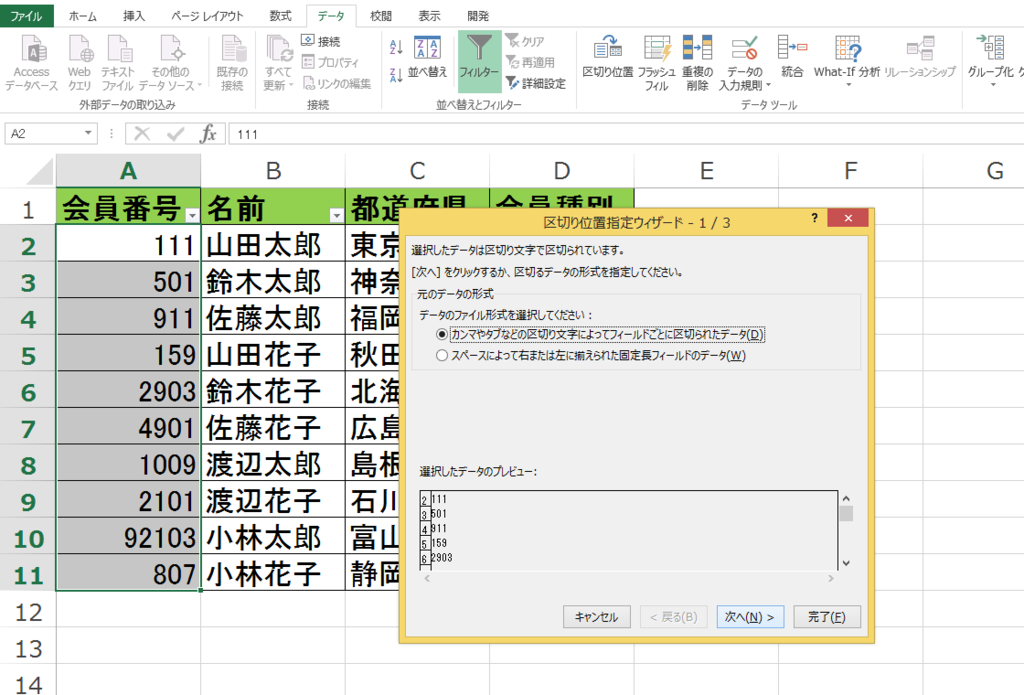This screenshot has width=1024, height=695.
Task: Switch to the ホーム tab
Action: click(x=83, y=15)
